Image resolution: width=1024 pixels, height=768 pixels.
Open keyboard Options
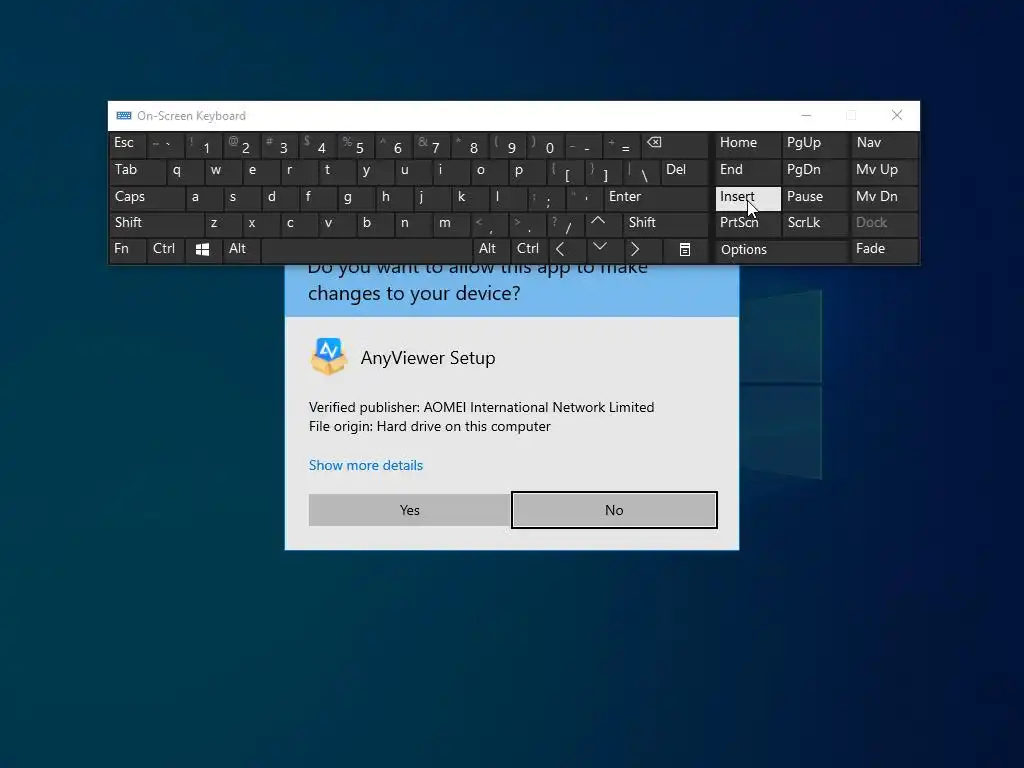click(x=781, y=249)
